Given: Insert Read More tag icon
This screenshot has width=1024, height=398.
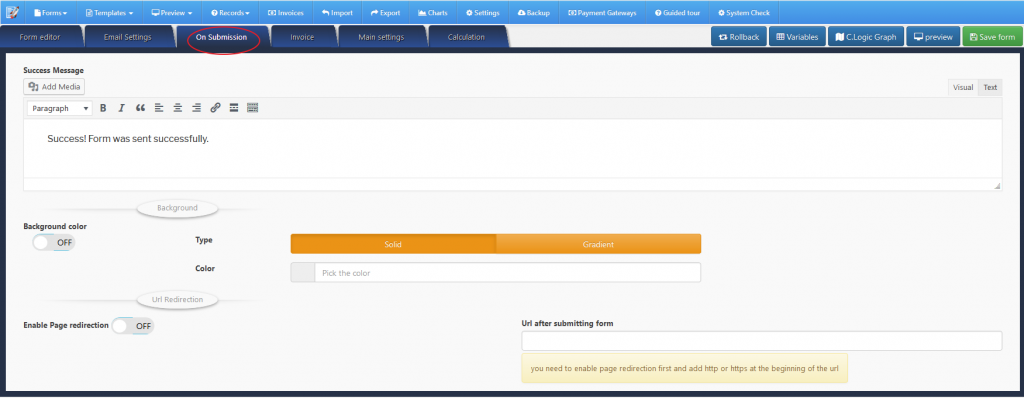Looking at the screenshot, I should tap(234, 108).
